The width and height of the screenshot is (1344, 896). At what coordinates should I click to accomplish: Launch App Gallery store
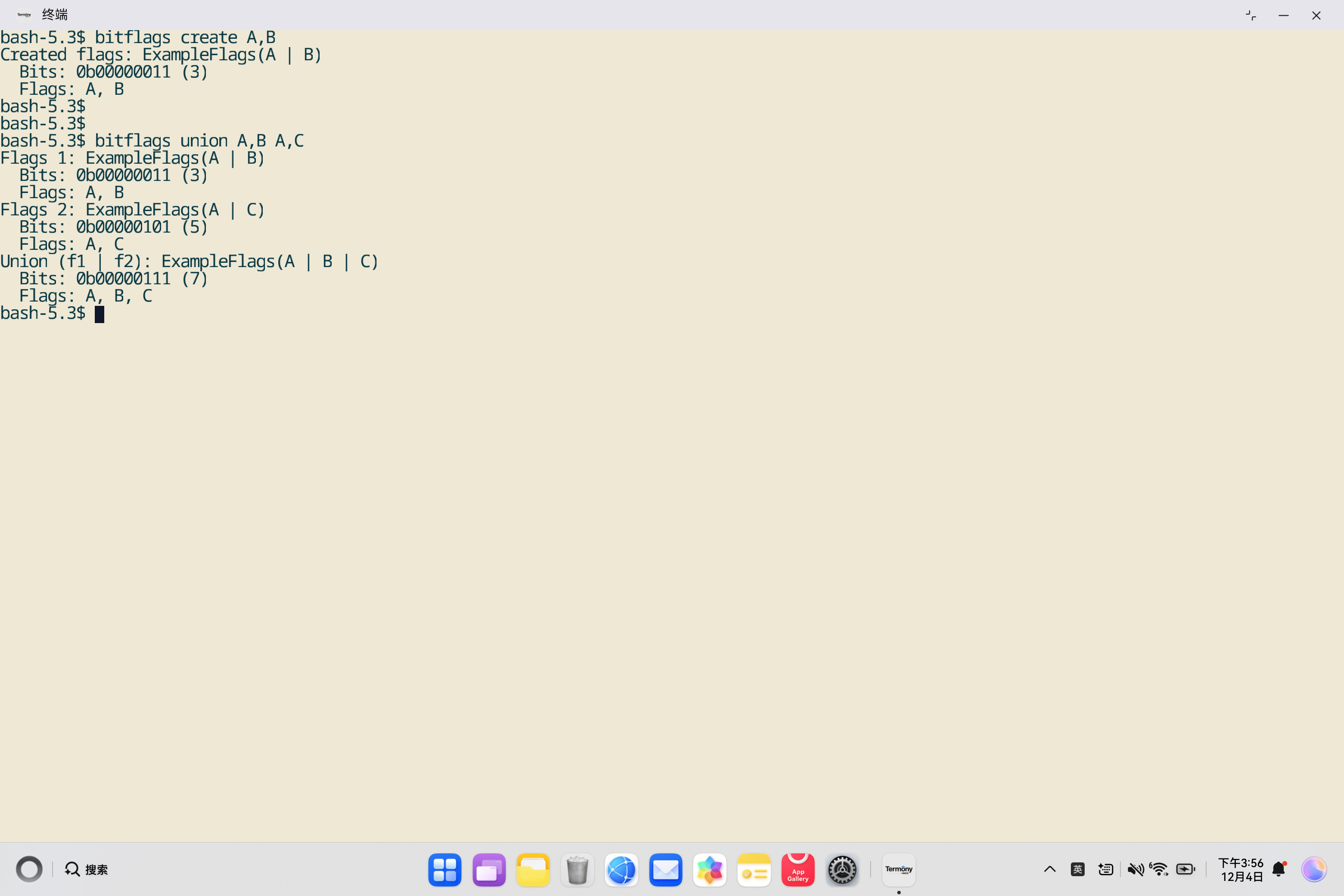click(798, 869)
